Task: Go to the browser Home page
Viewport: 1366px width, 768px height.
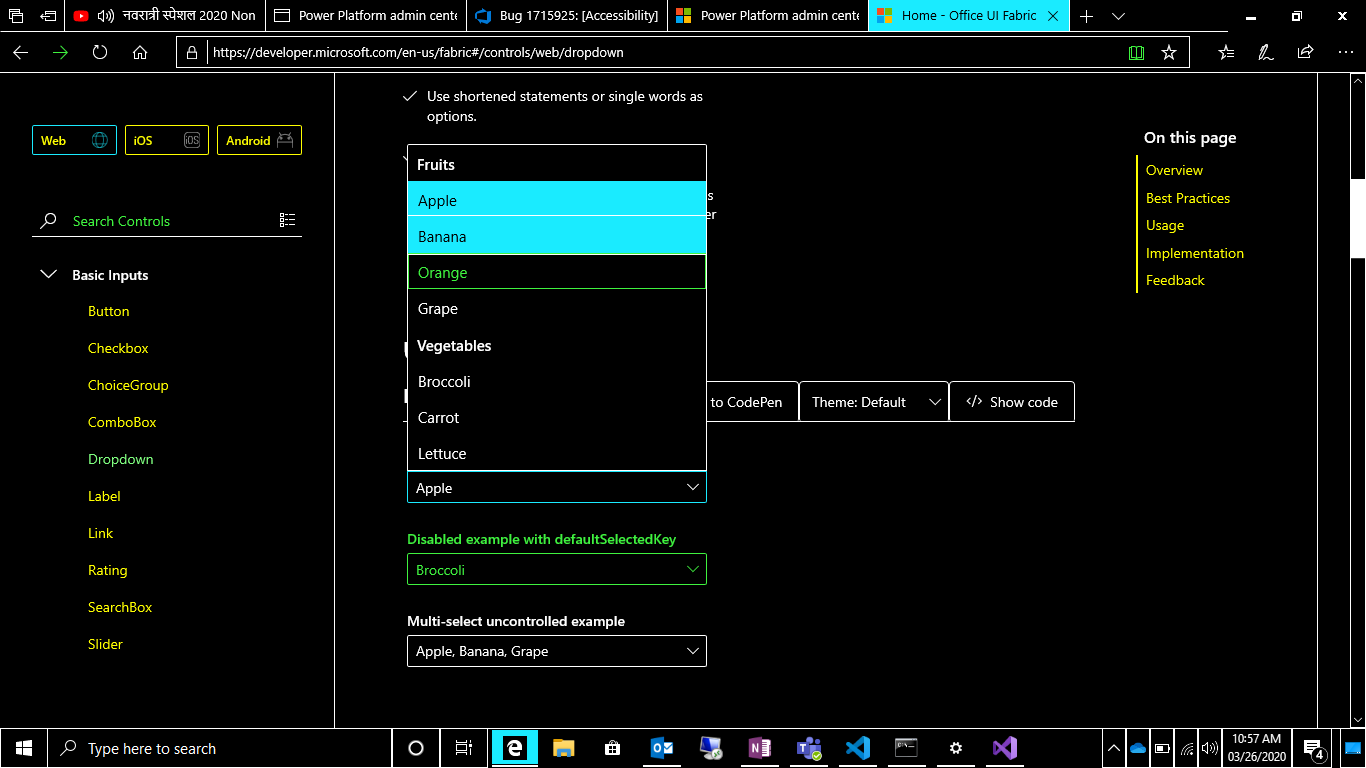Action: pos(140,52)
